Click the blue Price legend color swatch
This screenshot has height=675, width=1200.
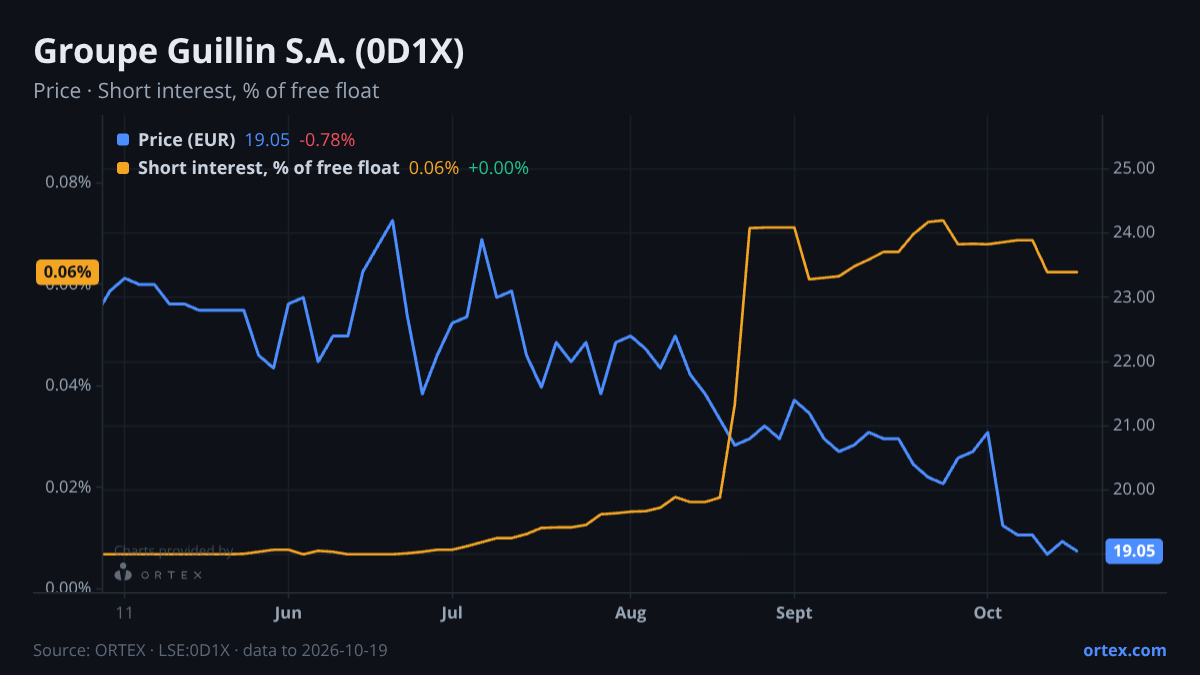point(123,140)
